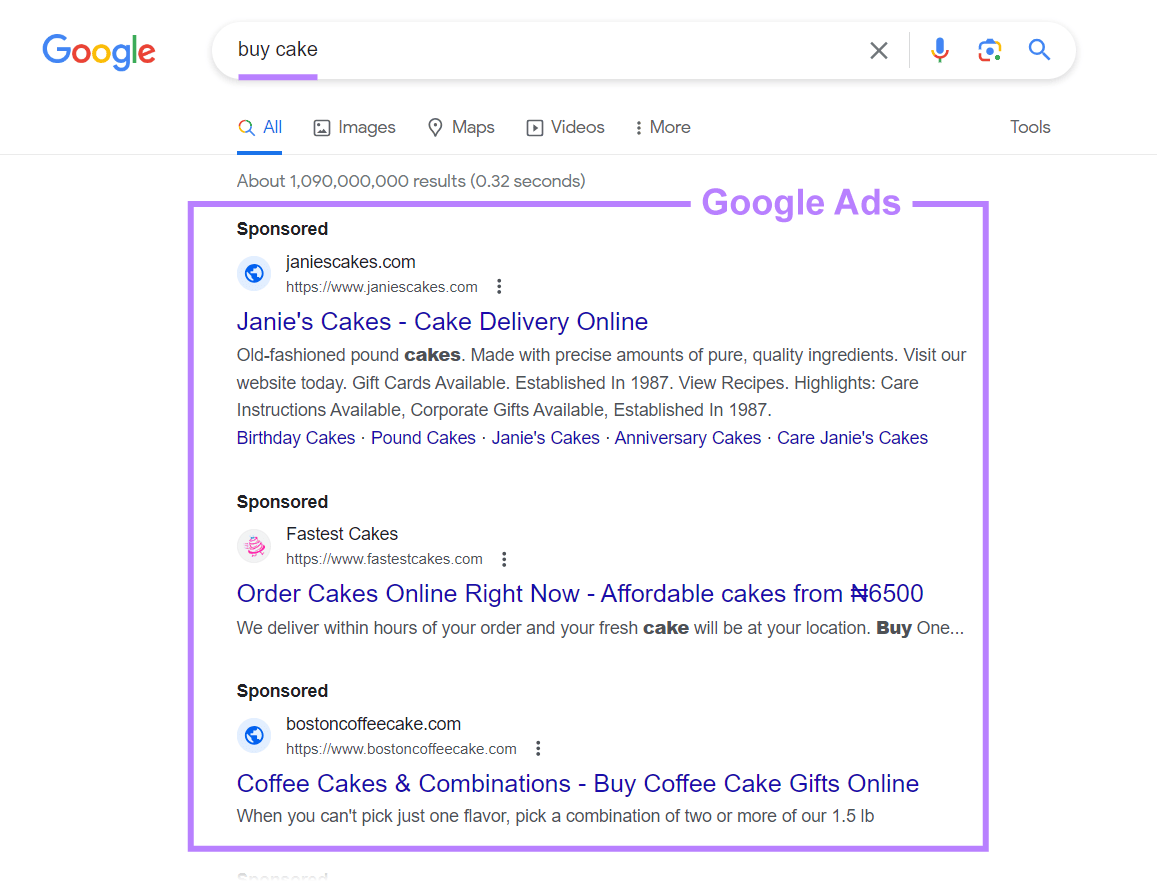Open Google Lens camera search
The height and width of the screenshot is (884, 1157).
click(x=989, y=50)
